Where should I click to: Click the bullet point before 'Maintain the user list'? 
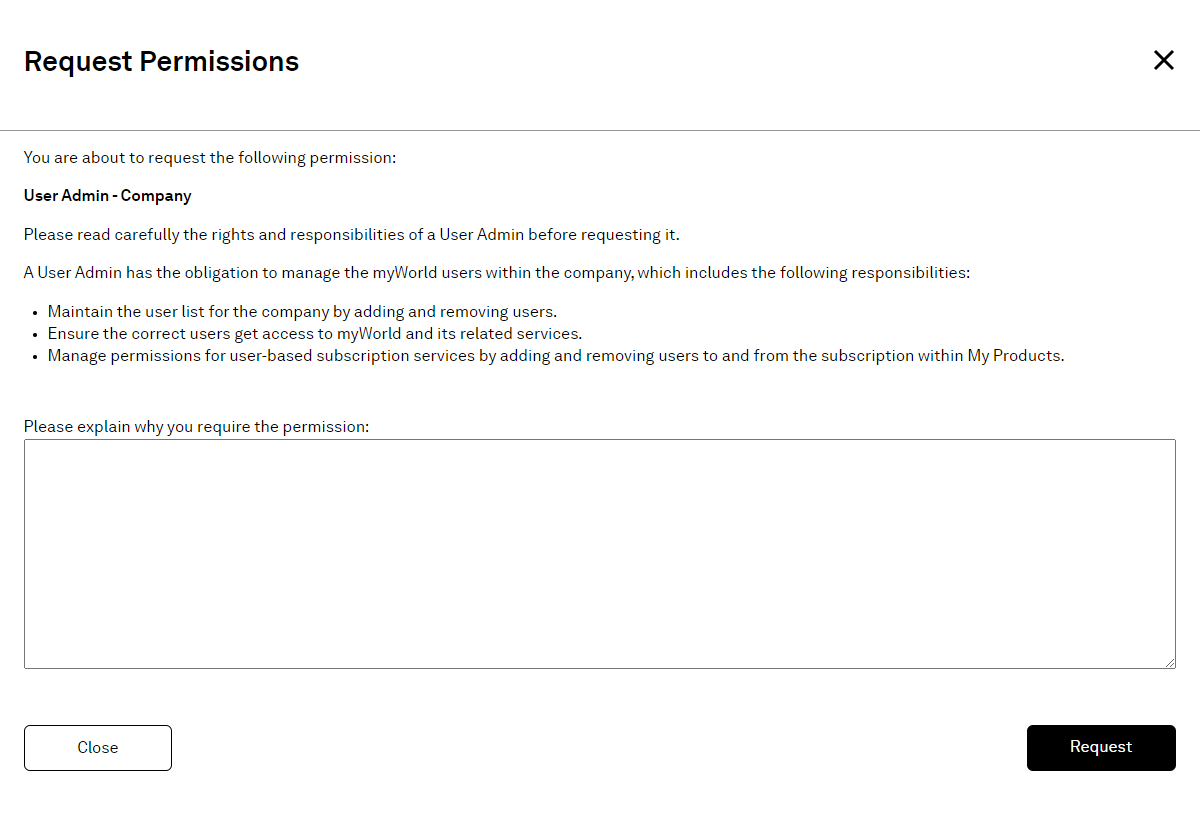35,313
